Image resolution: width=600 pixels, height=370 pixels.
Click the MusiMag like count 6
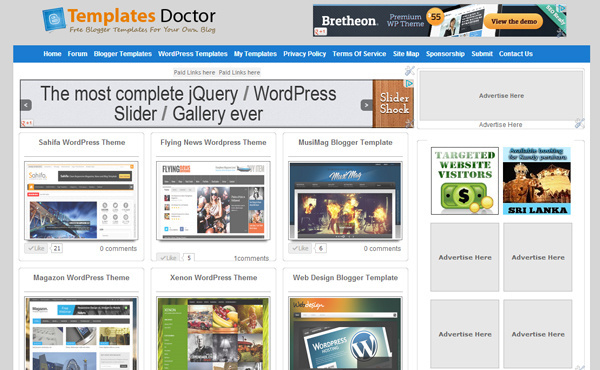click(321, 248)
